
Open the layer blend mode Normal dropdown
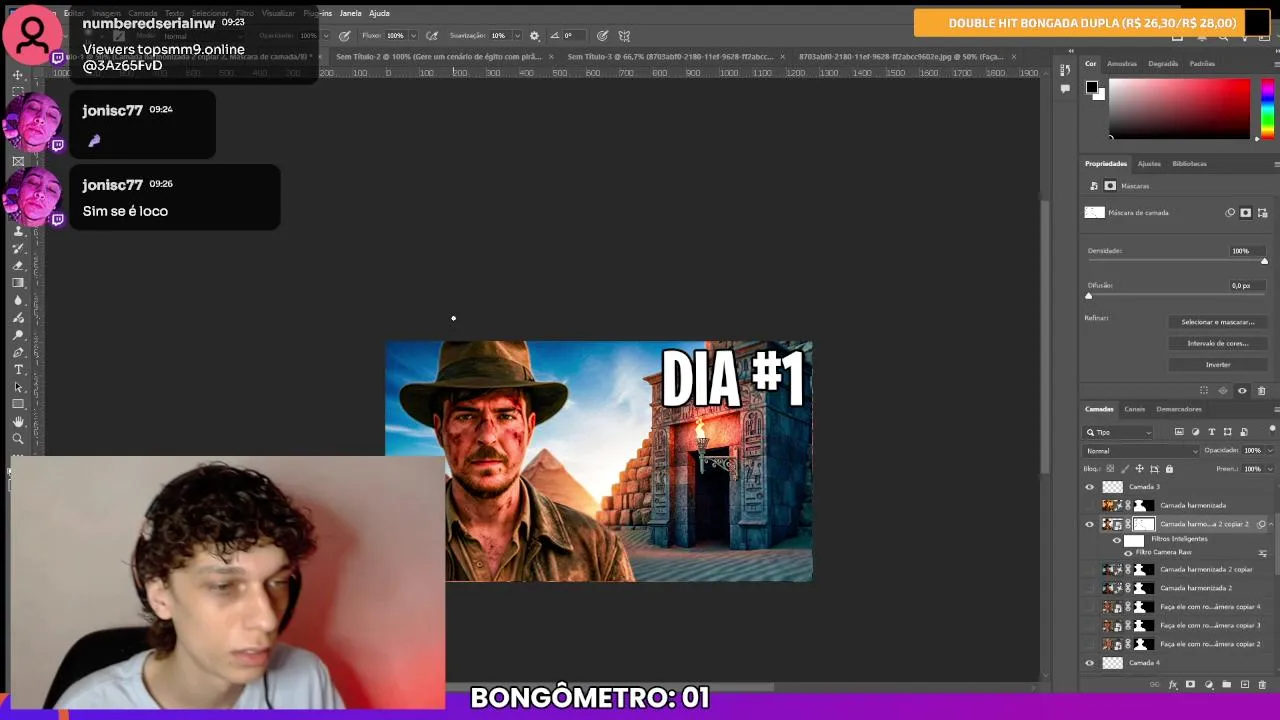coord(1142,451)
